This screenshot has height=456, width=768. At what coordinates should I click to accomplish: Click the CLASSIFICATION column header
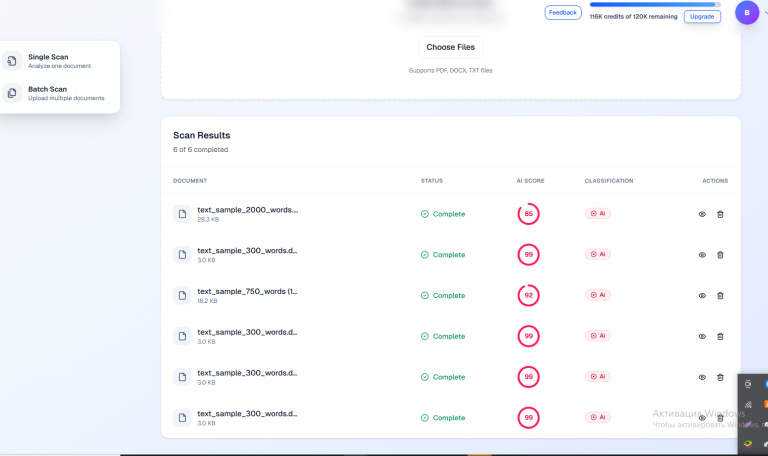pos(609,181)
